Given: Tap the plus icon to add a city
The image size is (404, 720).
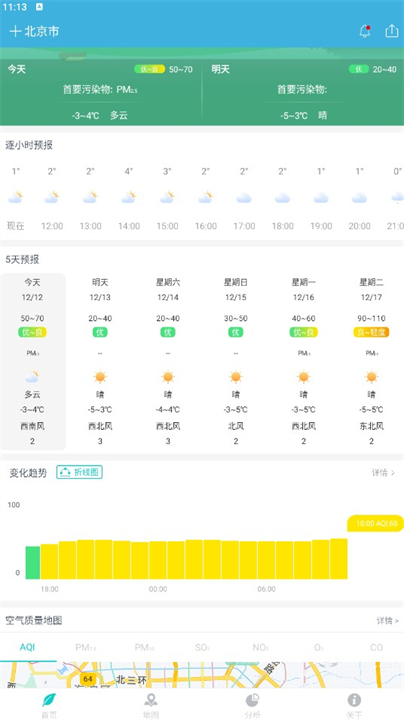Looking at the screenshot, I should [x=15, y=31].
